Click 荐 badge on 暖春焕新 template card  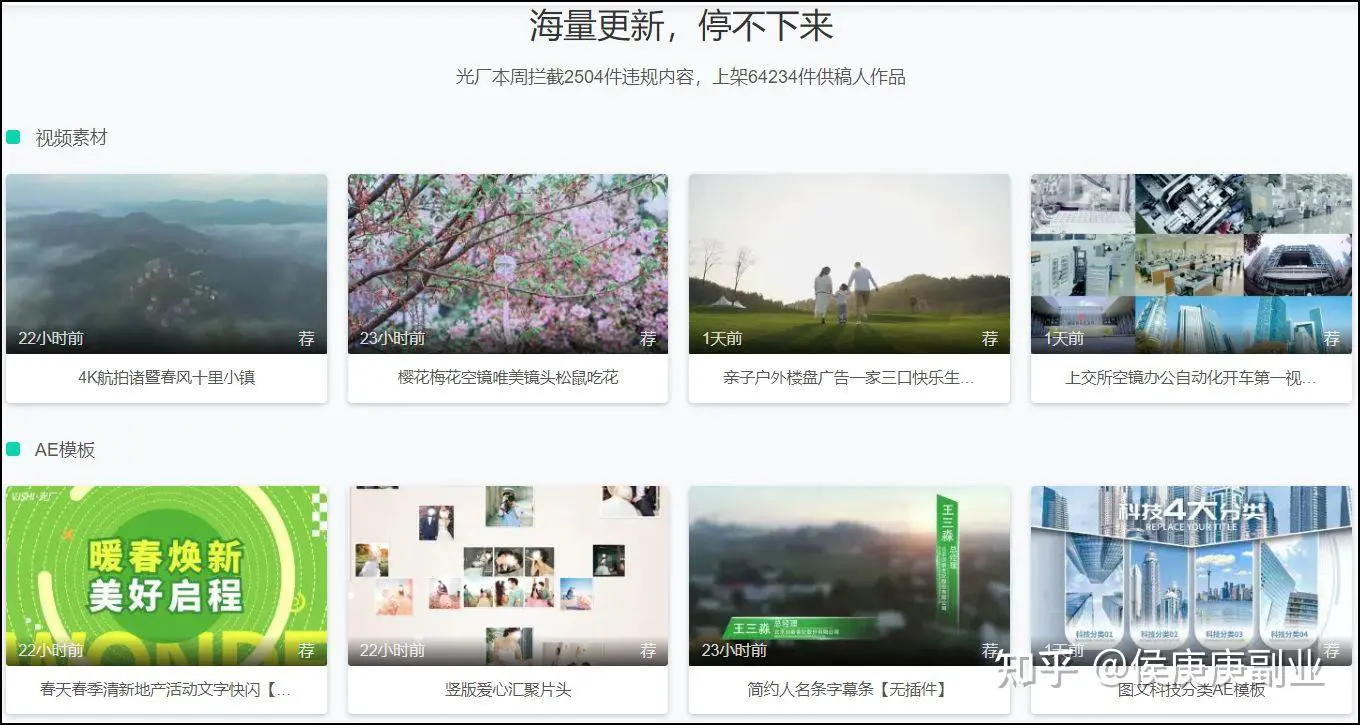click(306, 651)
